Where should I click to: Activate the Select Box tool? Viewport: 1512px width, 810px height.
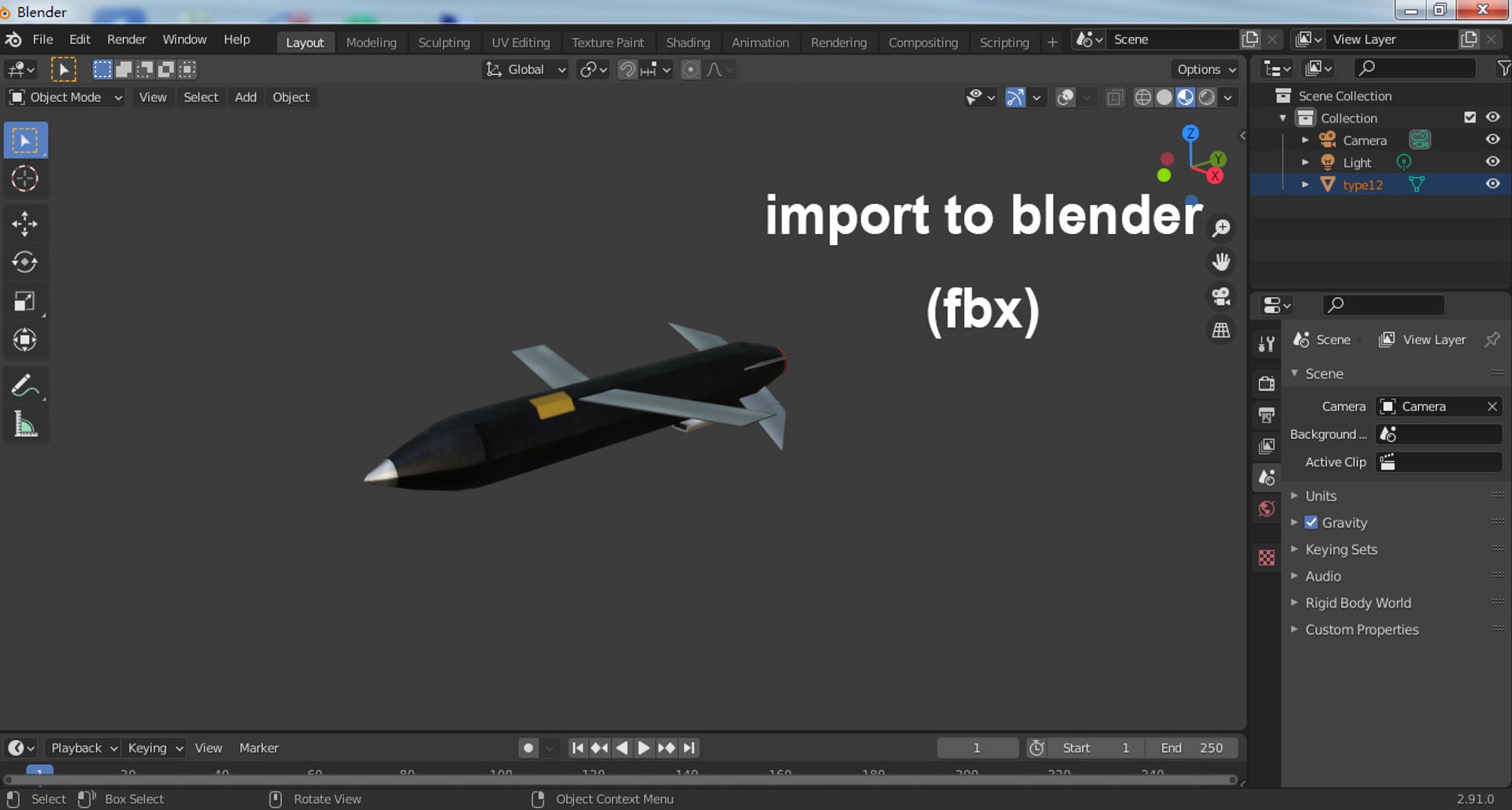[25, 140]
